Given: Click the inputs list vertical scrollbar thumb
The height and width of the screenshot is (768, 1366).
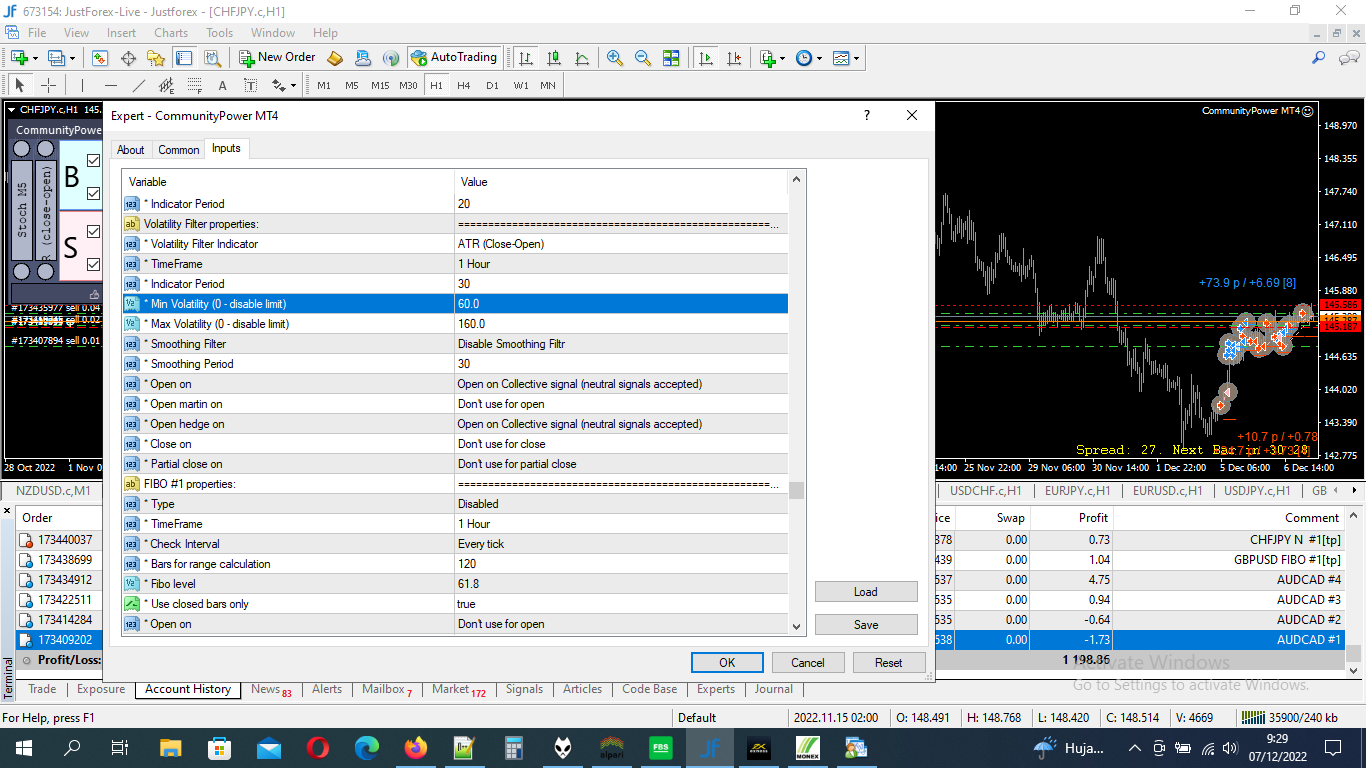Looking at the screenshot, I should 797,491.
